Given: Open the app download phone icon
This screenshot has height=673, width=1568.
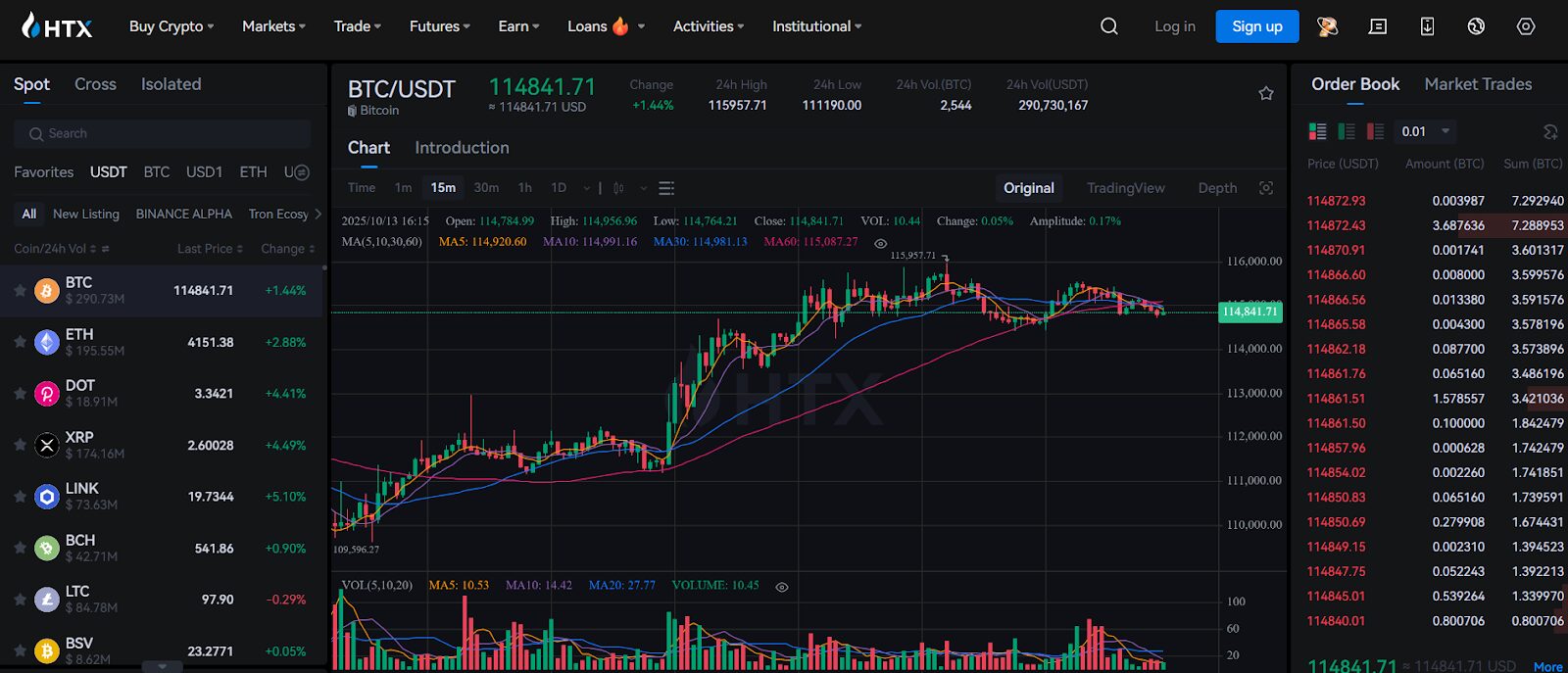Looking at the screenshot, I should tap(1427, 26).
